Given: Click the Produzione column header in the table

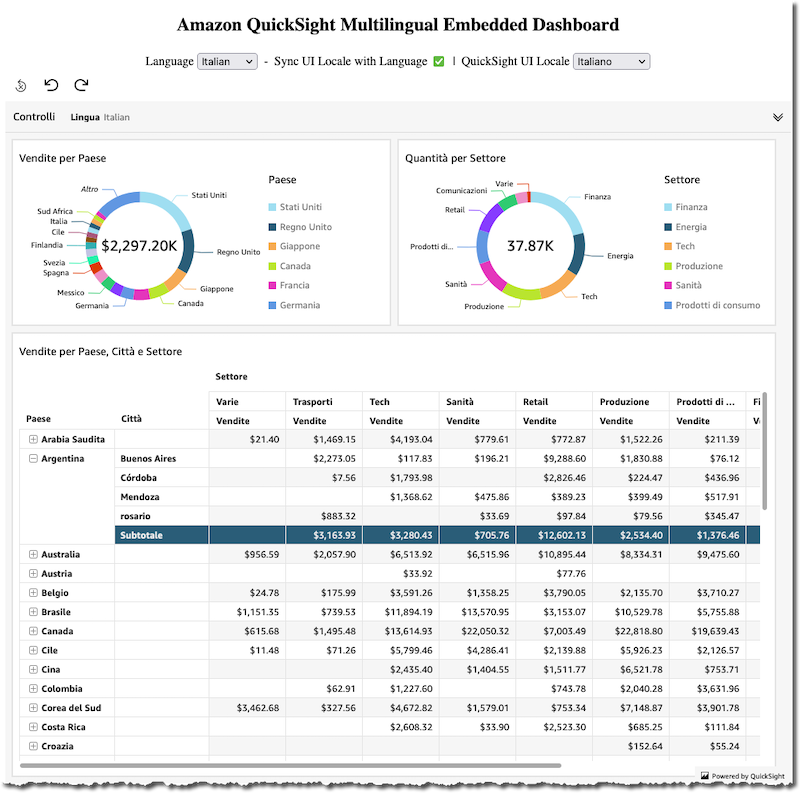Looking at the screenshot, I should 631,402.
